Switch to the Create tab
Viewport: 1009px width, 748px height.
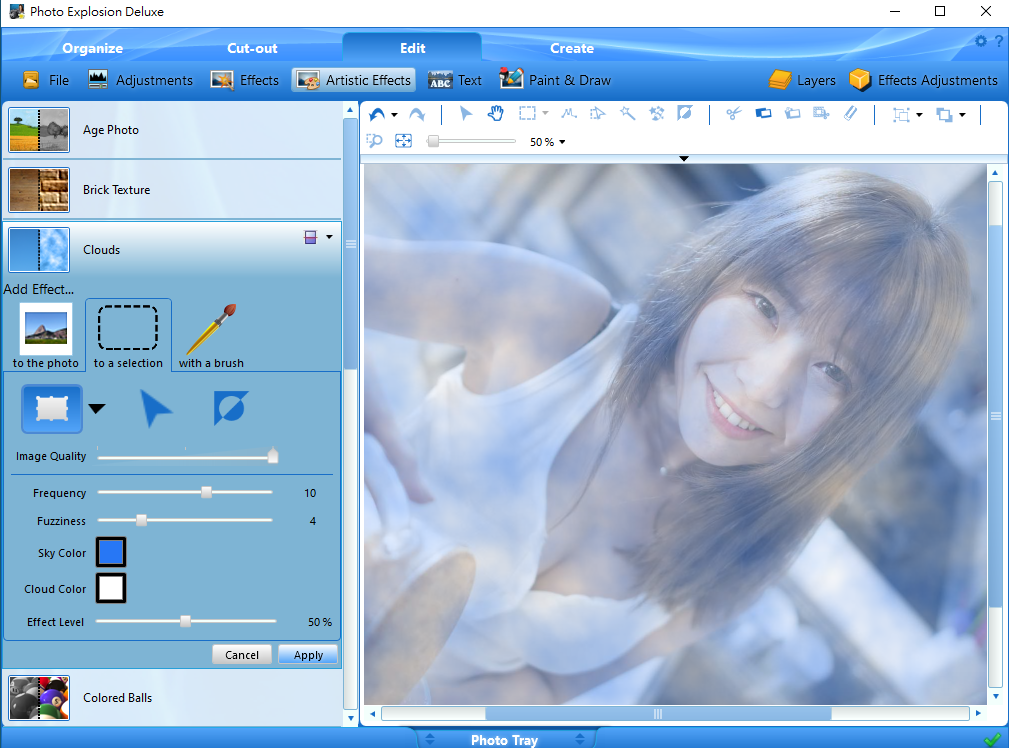[571, 47]
